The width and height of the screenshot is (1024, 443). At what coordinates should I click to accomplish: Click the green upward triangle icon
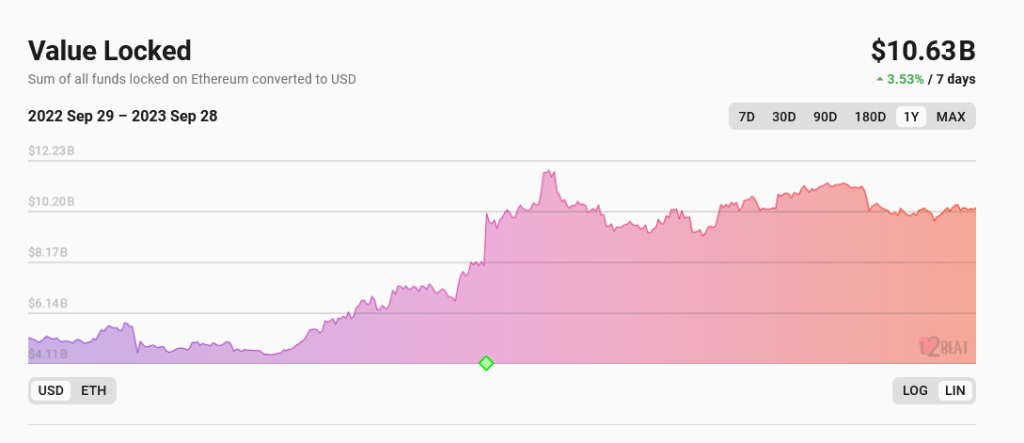click(x=879, y=78)
